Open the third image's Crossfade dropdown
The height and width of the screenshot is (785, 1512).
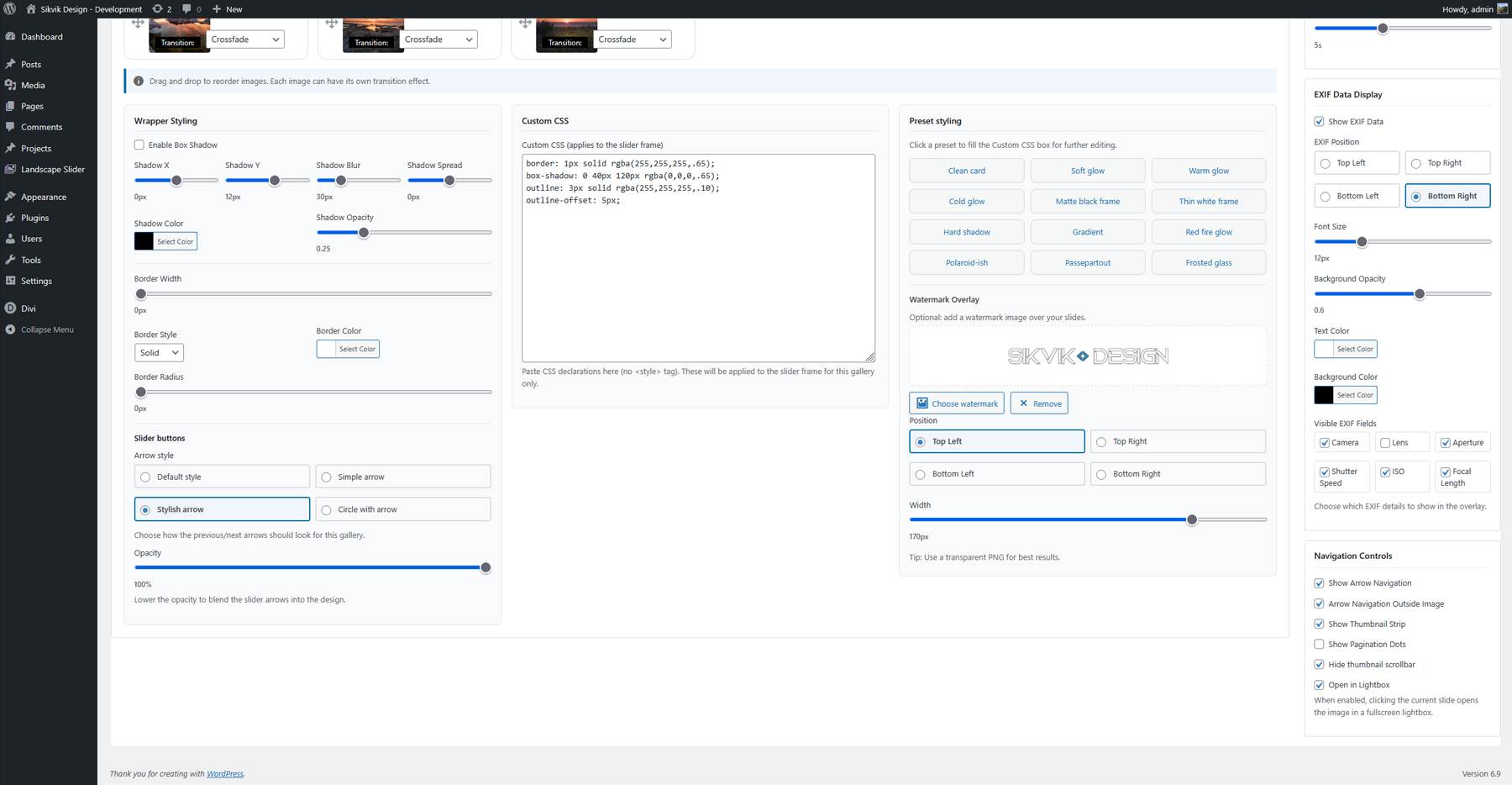pos(633,40)
